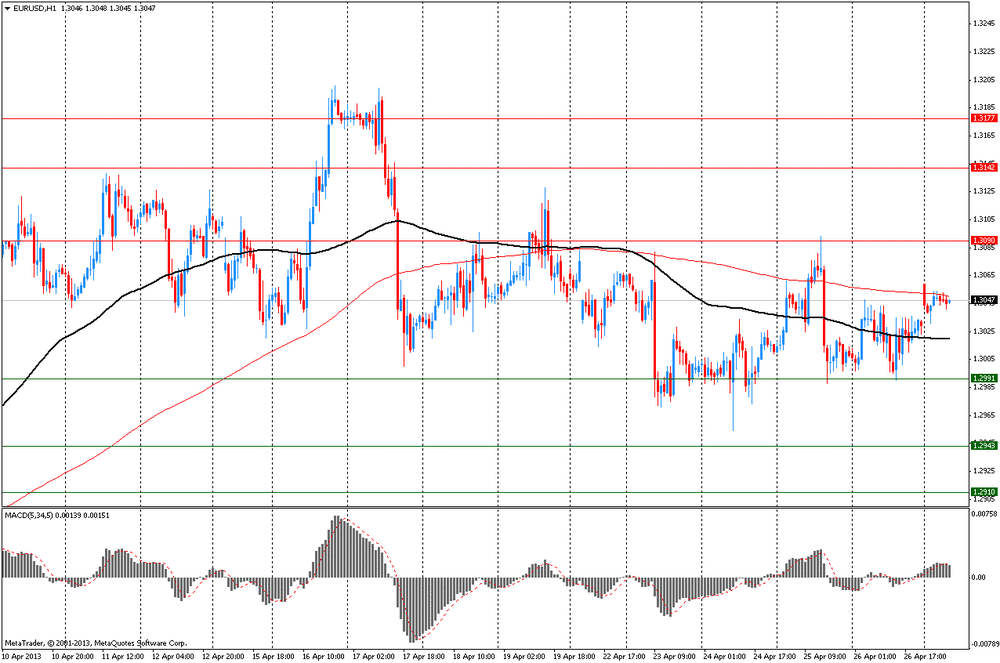Click the 1.3205 value on price scale
Image resolution: width=1000 pixels, height=663 pixels.
coord(984,80)
